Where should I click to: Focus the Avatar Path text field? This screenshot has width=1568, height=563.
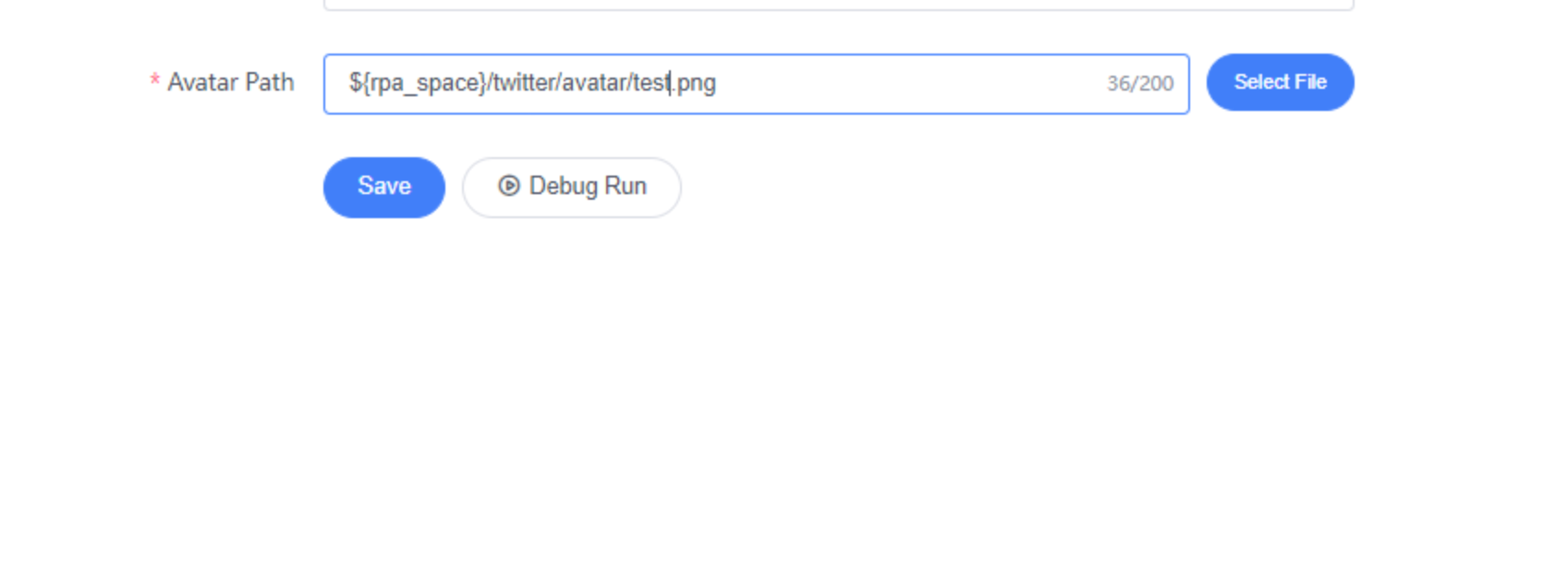click(756, 84)
